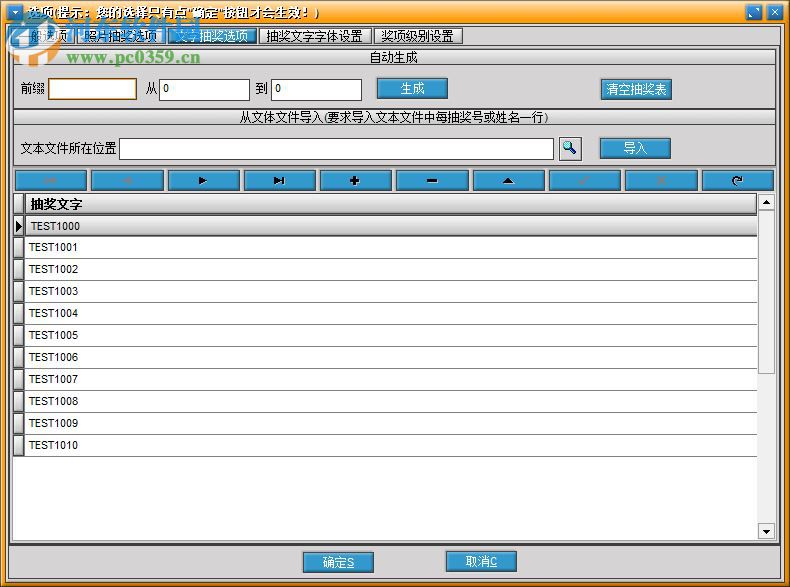Select row TEST1010
Screen dimensions: 790x587
(x=390, y=445)
